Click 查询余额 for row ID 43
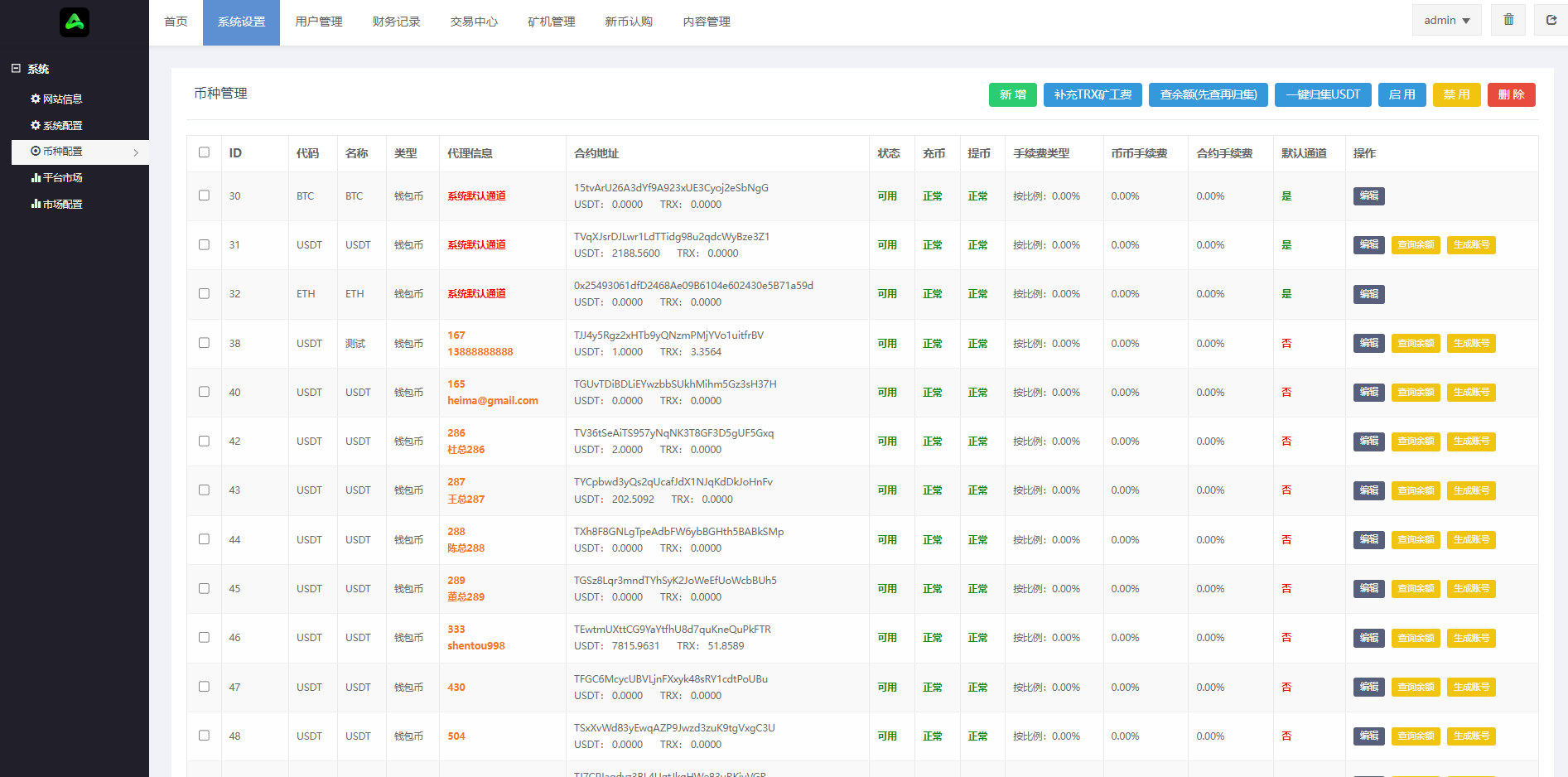 pyautogui.click(x=1416, y=490)
